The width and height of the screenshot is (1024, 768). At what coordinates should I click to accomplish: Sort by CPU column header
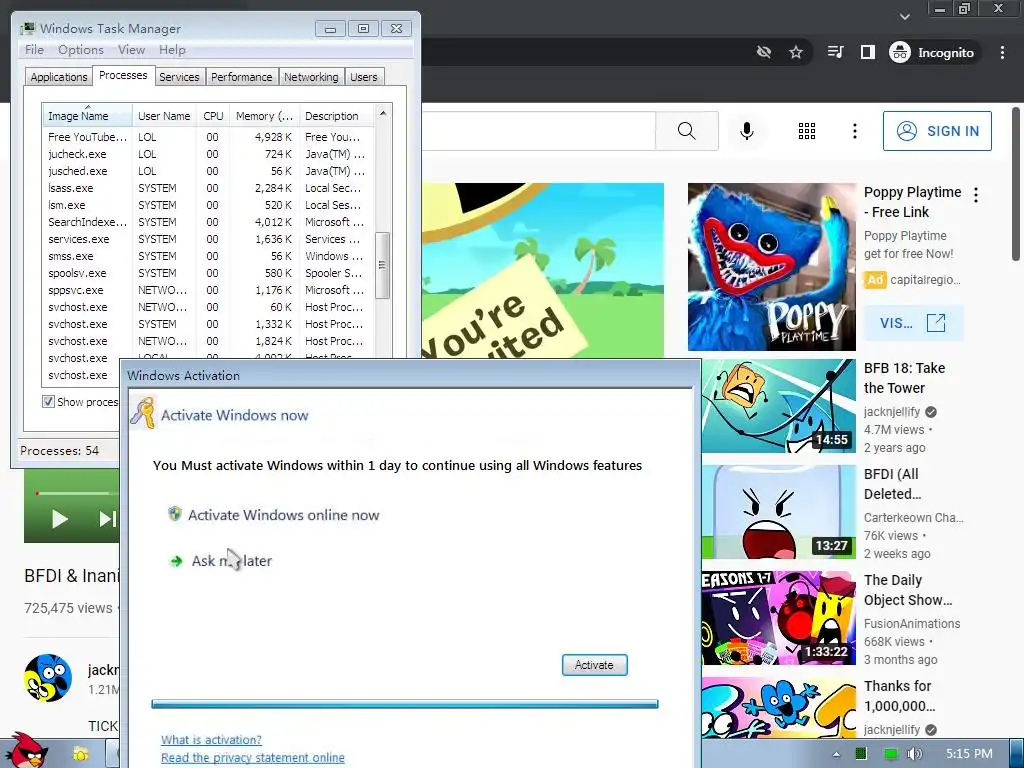pos(213,116)
